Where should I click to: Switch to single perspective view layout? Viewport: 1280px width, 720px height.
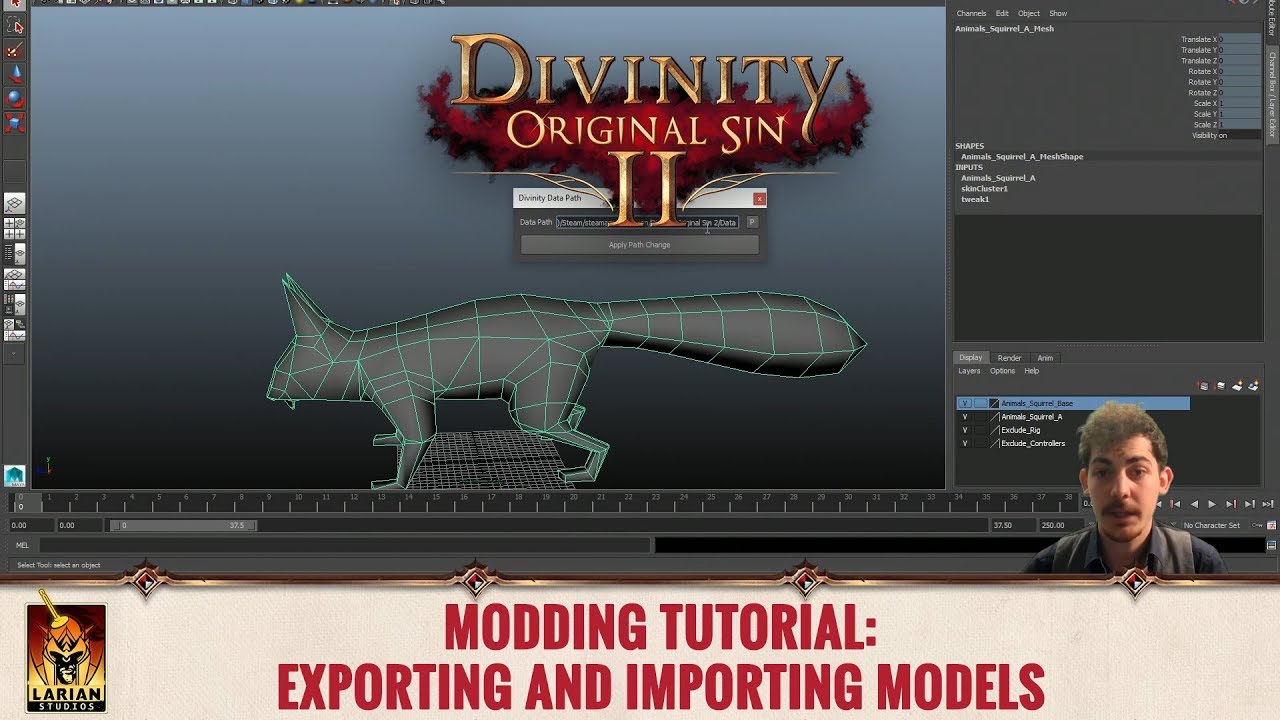(x=15, y=203)
